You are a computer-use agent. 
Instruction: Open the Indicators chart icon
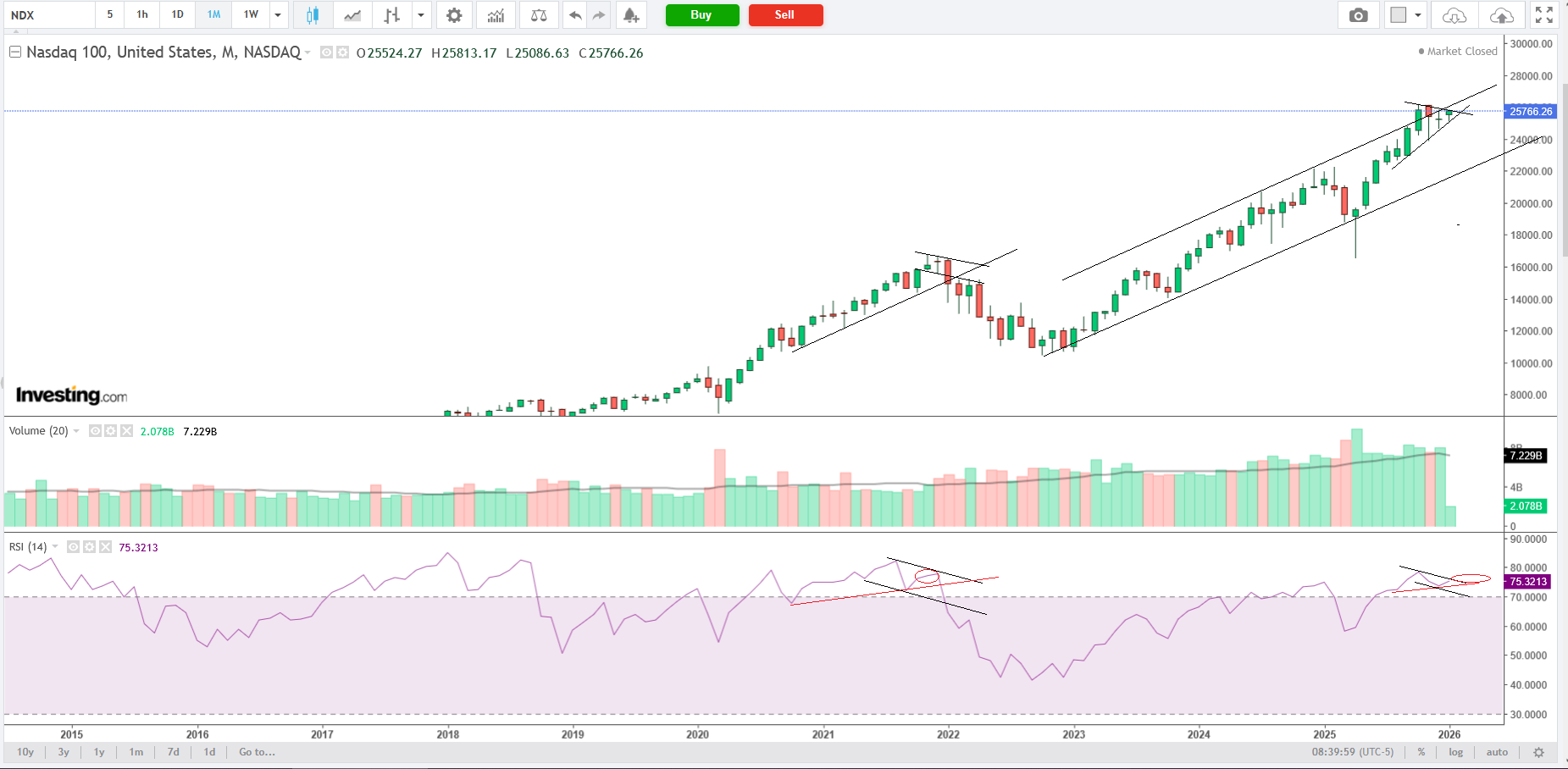[496, 15]
